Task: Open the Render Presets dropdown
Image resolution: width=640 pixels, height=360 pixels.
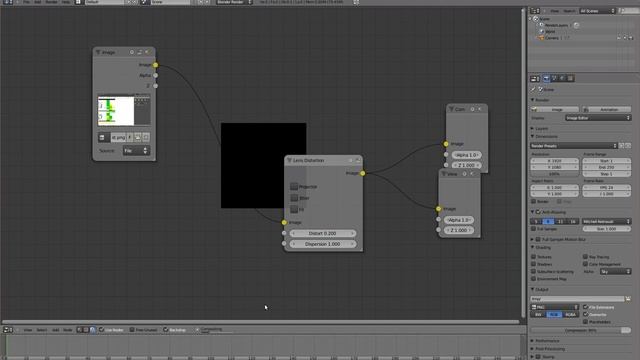Action: coord(573,146)
